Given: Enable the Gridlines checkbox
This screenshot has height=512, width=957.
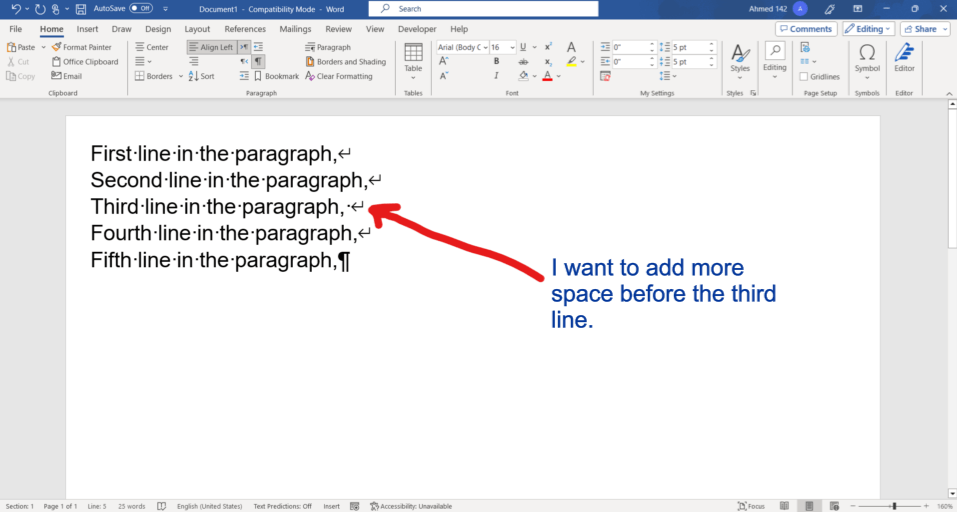Looking at the screenshot, I should [804, 77].
